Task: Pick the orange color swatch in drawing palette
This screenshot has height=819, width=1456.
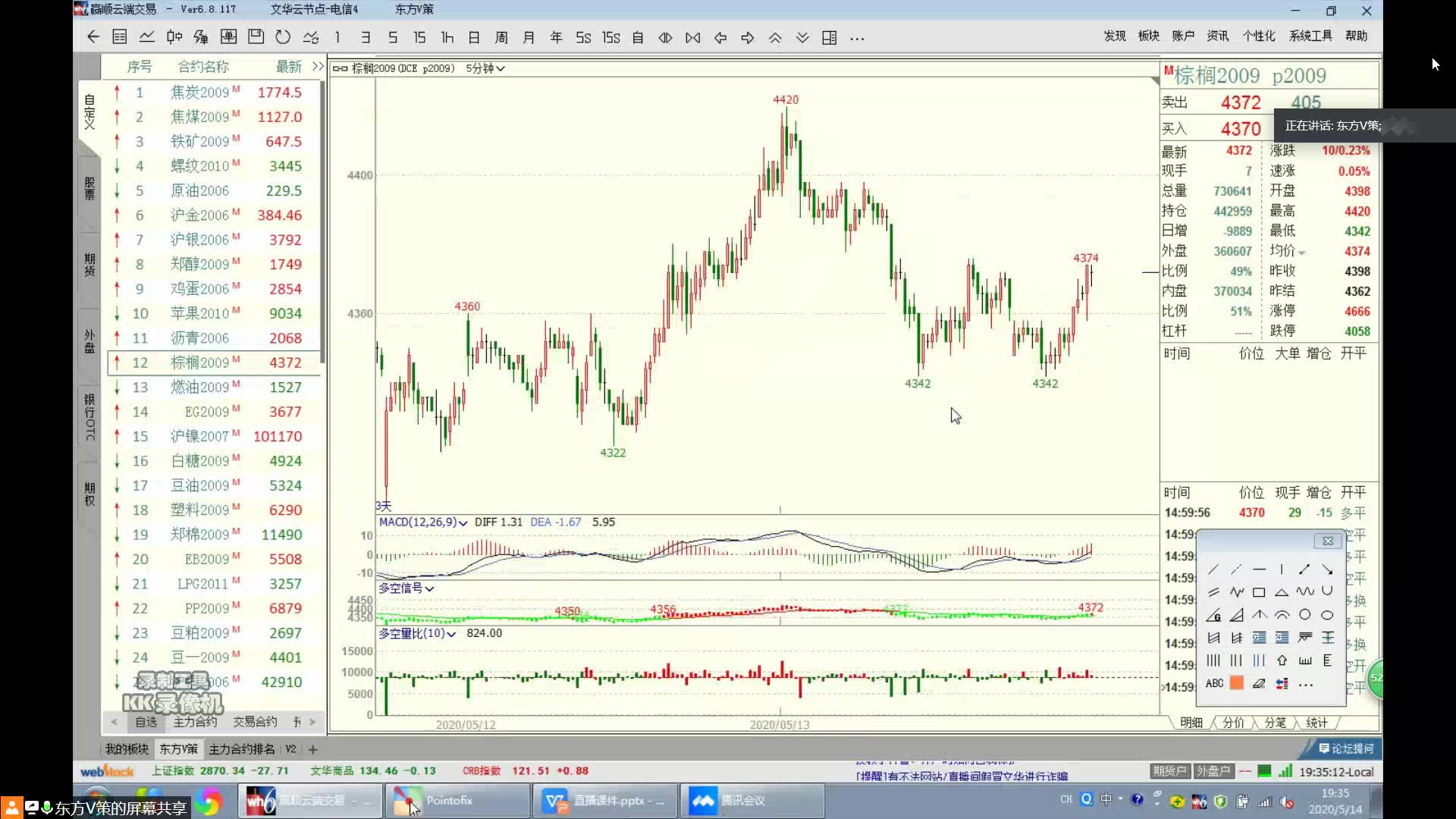Action: pos(1236,683)
